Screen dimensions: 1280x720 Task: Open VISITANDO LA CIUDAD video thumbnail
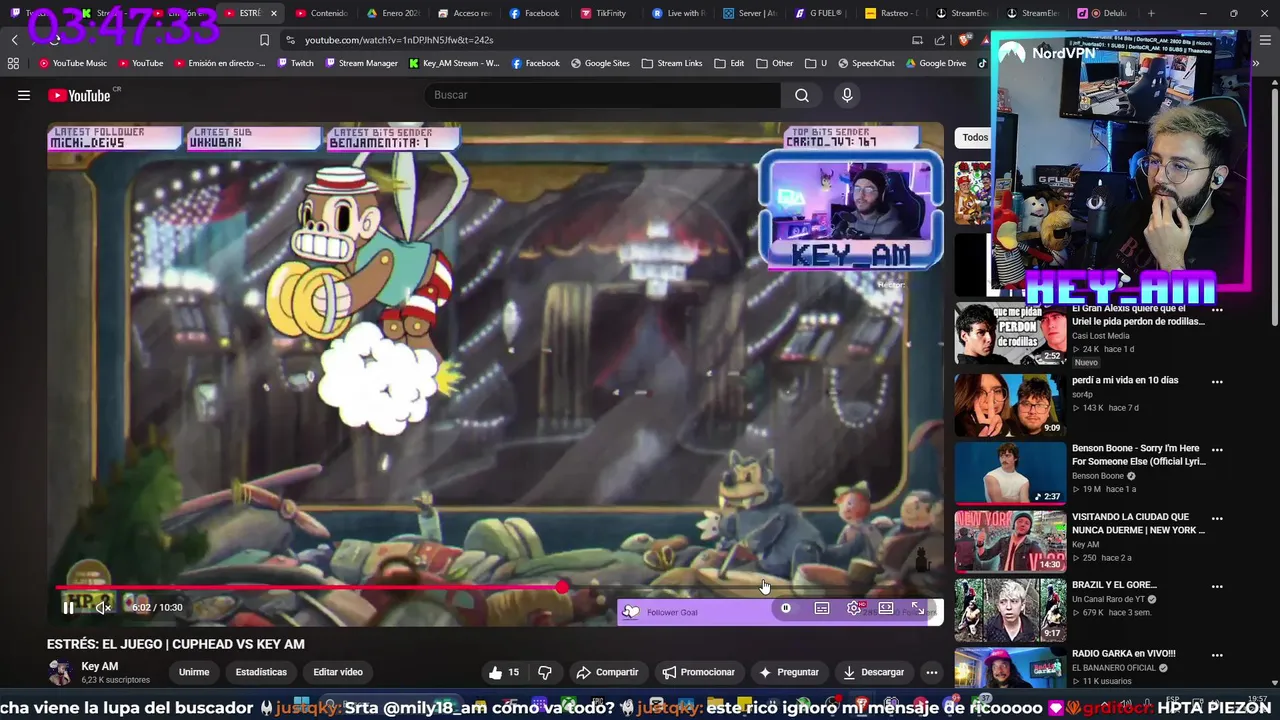[x=1010, y=541]
